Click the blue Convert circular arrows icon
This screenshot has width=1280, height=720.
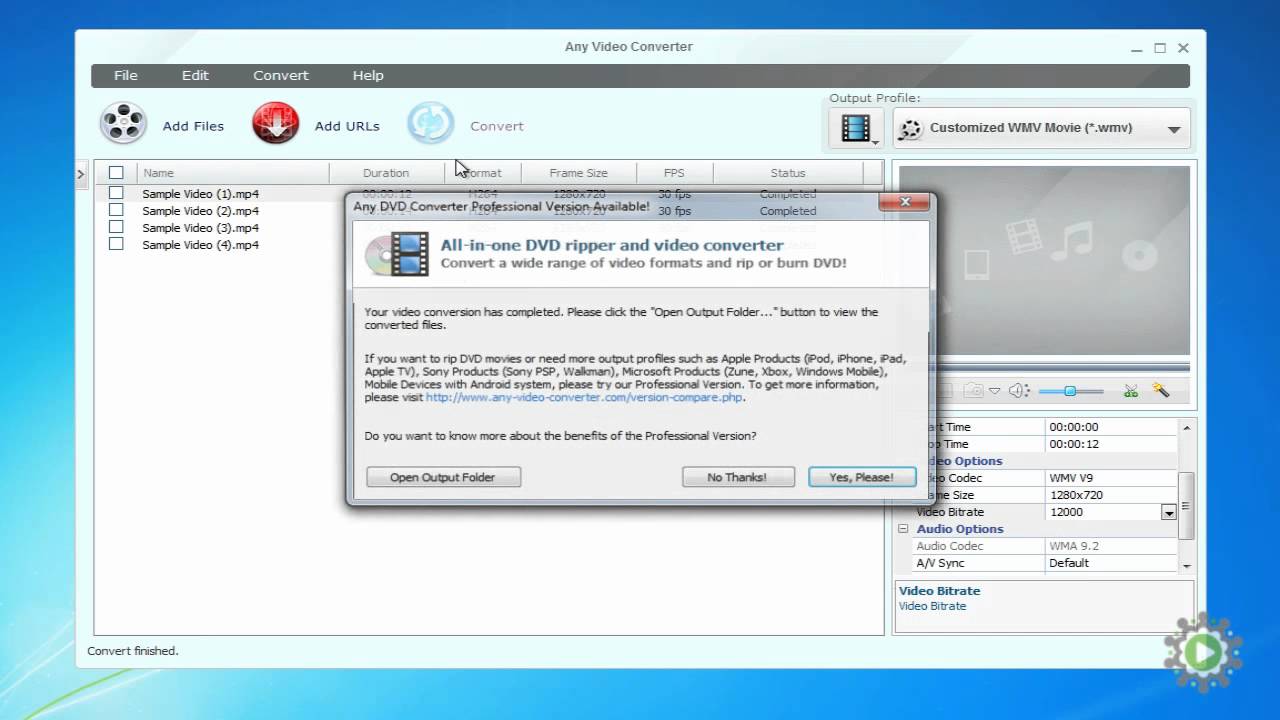[431, 124]
